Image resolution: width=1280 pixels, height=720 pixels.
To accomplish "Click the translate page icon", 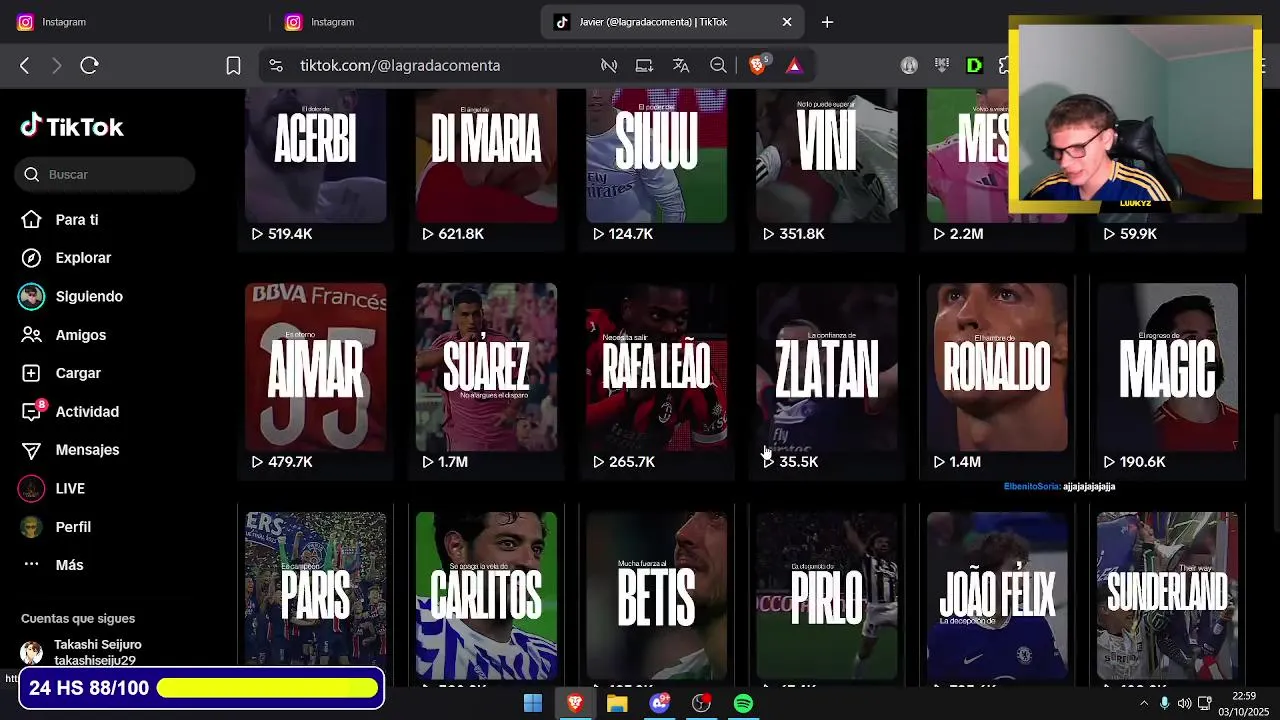I will (x=681, y=65).
